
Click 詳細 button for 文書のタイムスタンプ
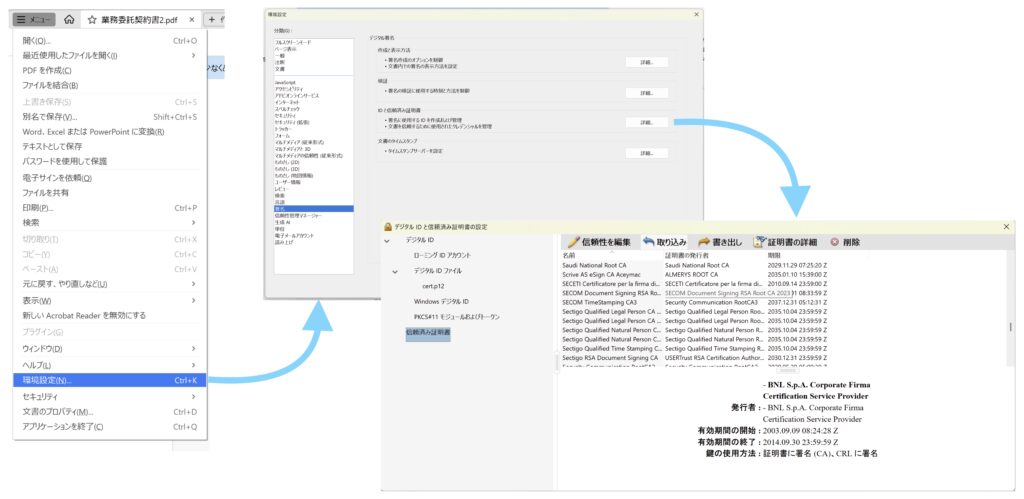point(646,153)
